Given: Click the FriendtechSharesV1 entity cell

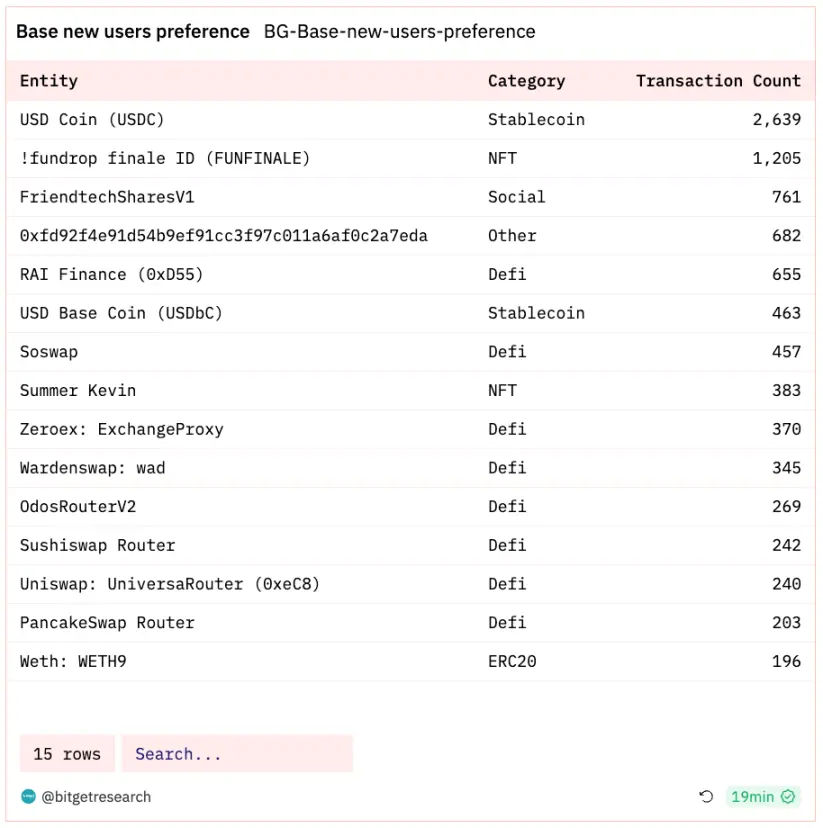Looking at the screenshot, I should tap(107, 197).
